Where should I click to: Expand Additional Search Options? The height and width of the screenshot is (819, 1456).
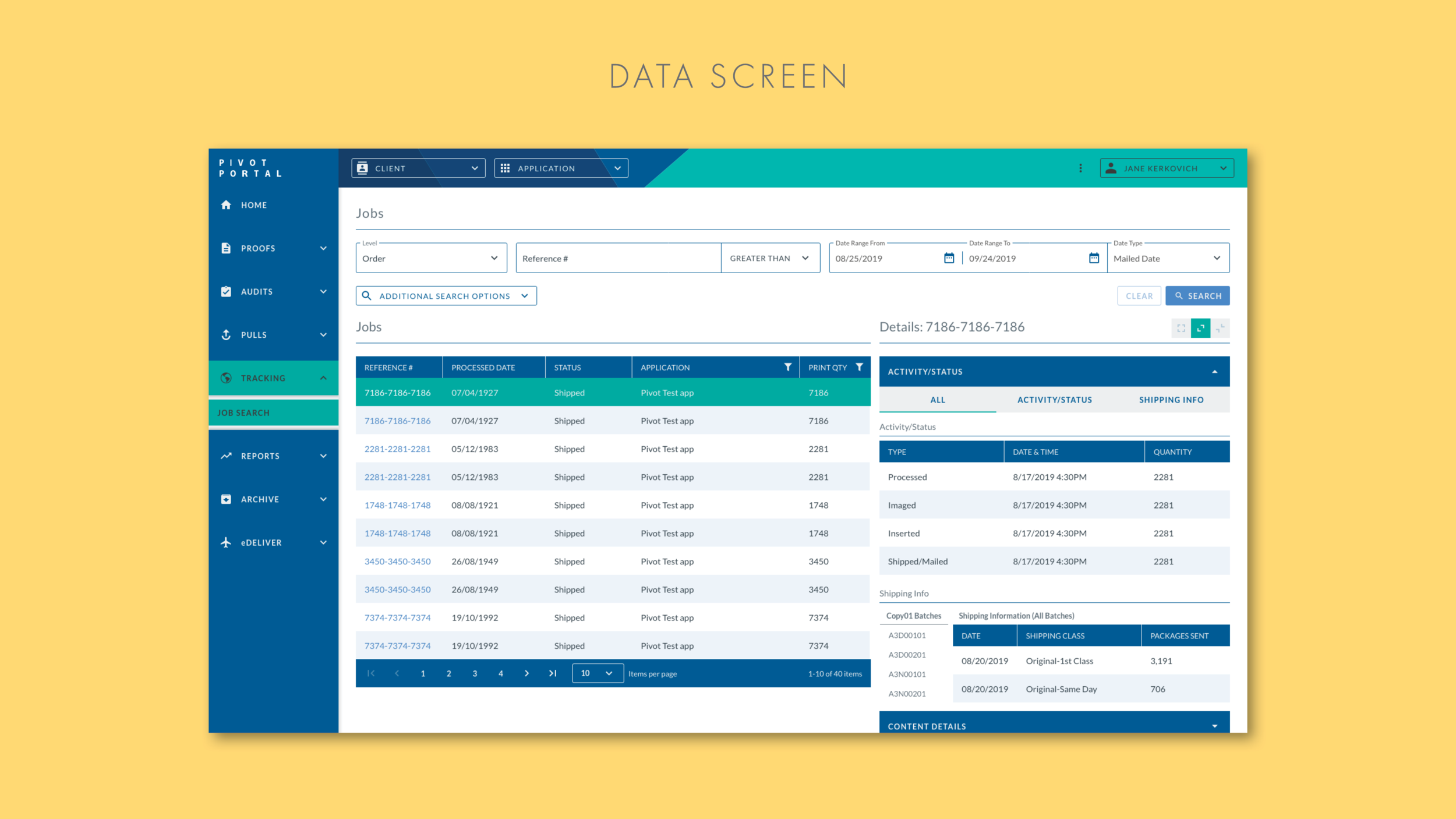tap(446, 296)
